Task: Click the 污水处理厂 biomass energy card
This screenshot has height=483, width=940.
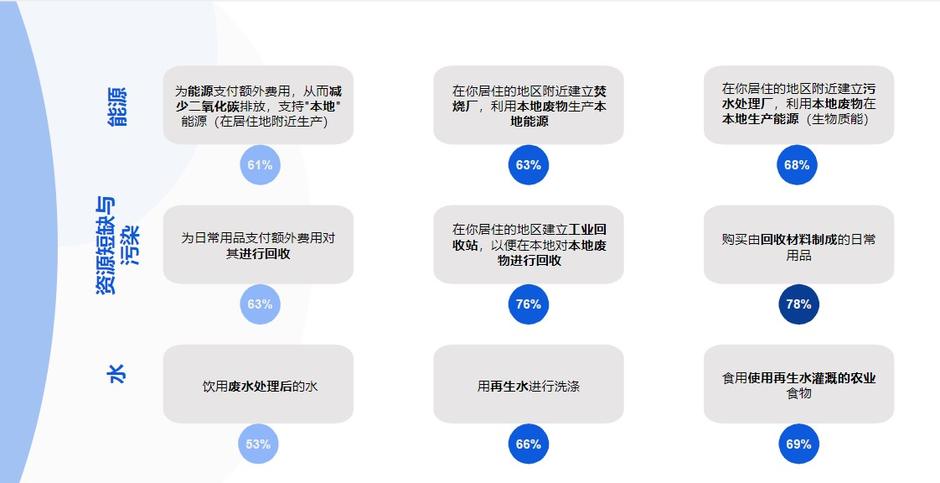Action: pyautogui.click(x=799, y=105)
